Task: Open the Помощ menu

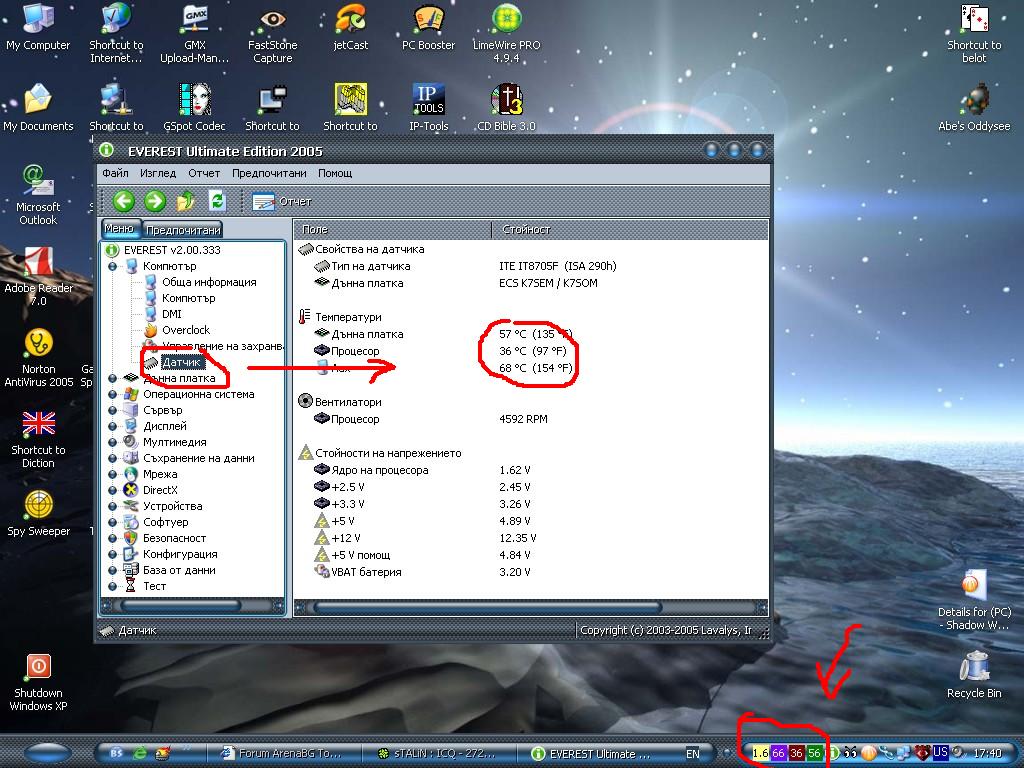Action: (x=335, y=173)
